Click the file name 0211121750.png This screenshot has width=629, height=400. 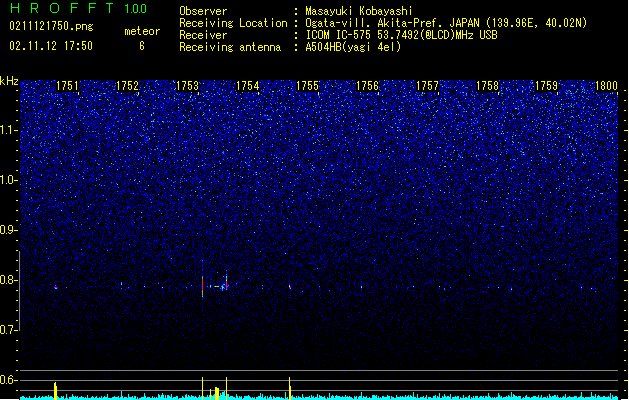51,26
